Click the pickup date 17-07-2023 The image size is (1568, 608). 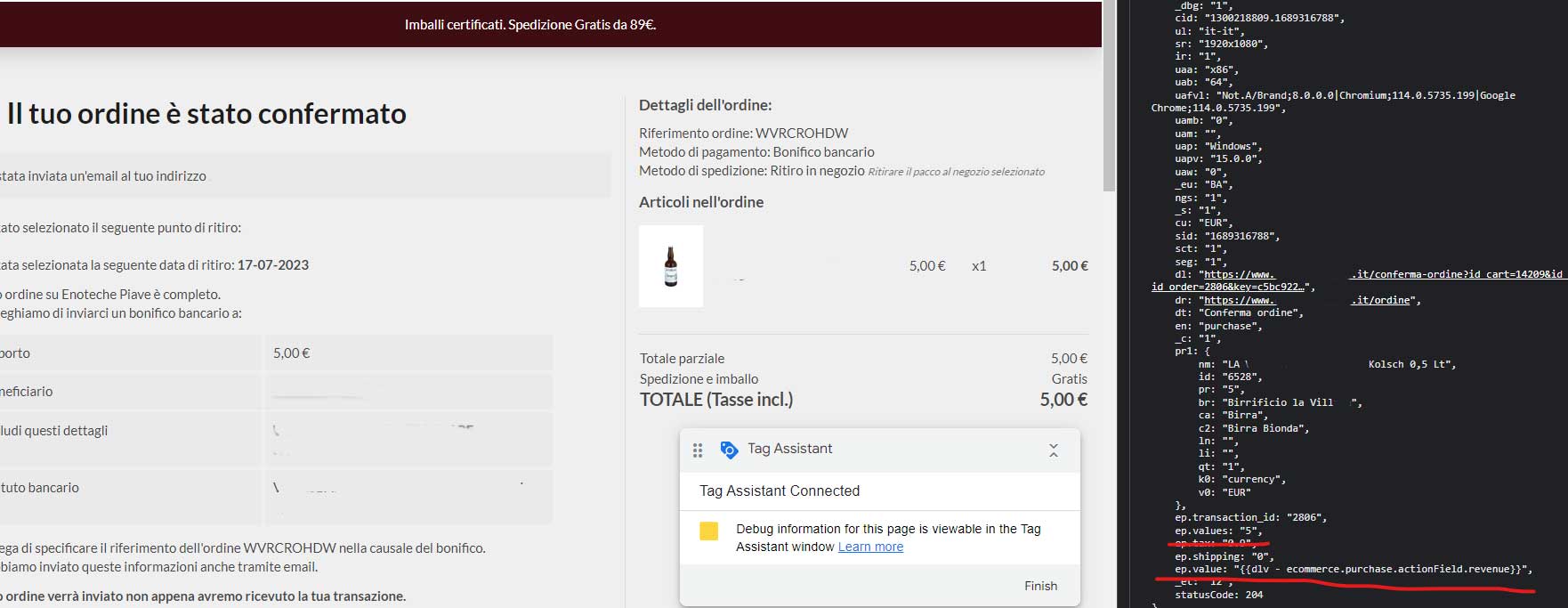[x=272, y=264]
